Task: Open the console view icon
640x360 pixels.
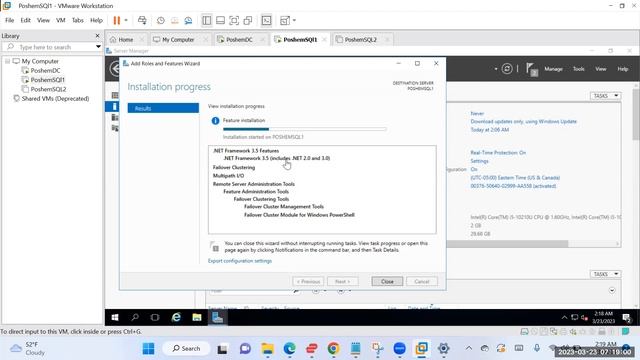Action: [266, 20]
